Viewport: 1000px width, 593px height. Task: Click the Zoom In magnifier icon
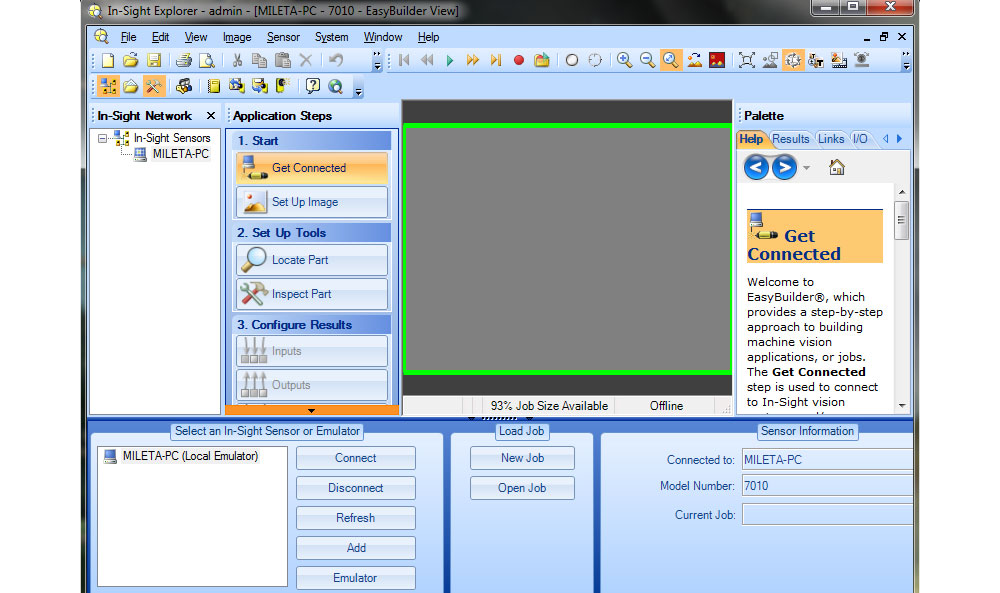624,61
